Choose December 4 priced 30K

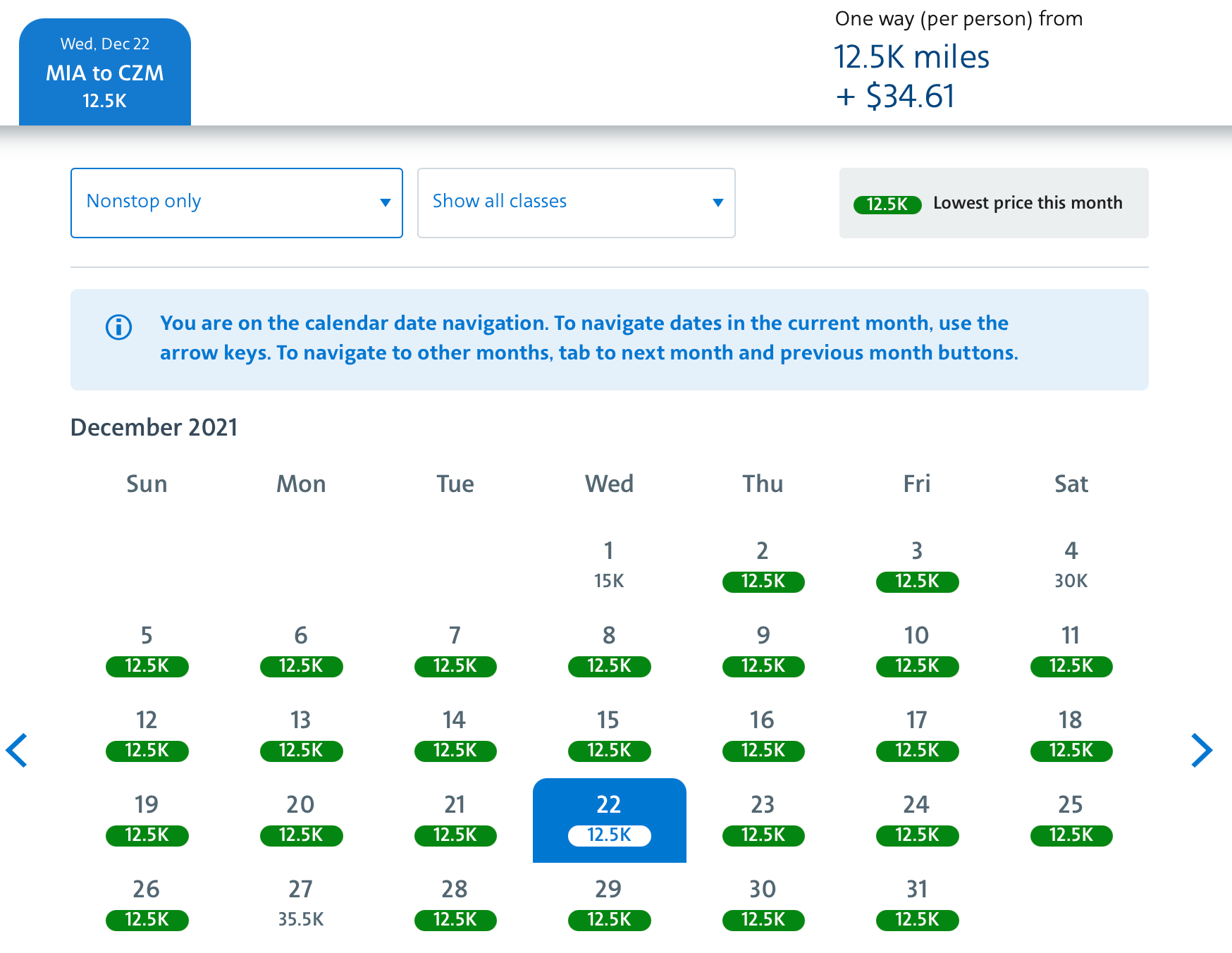pyautogui.click(x=1071, y=565)
